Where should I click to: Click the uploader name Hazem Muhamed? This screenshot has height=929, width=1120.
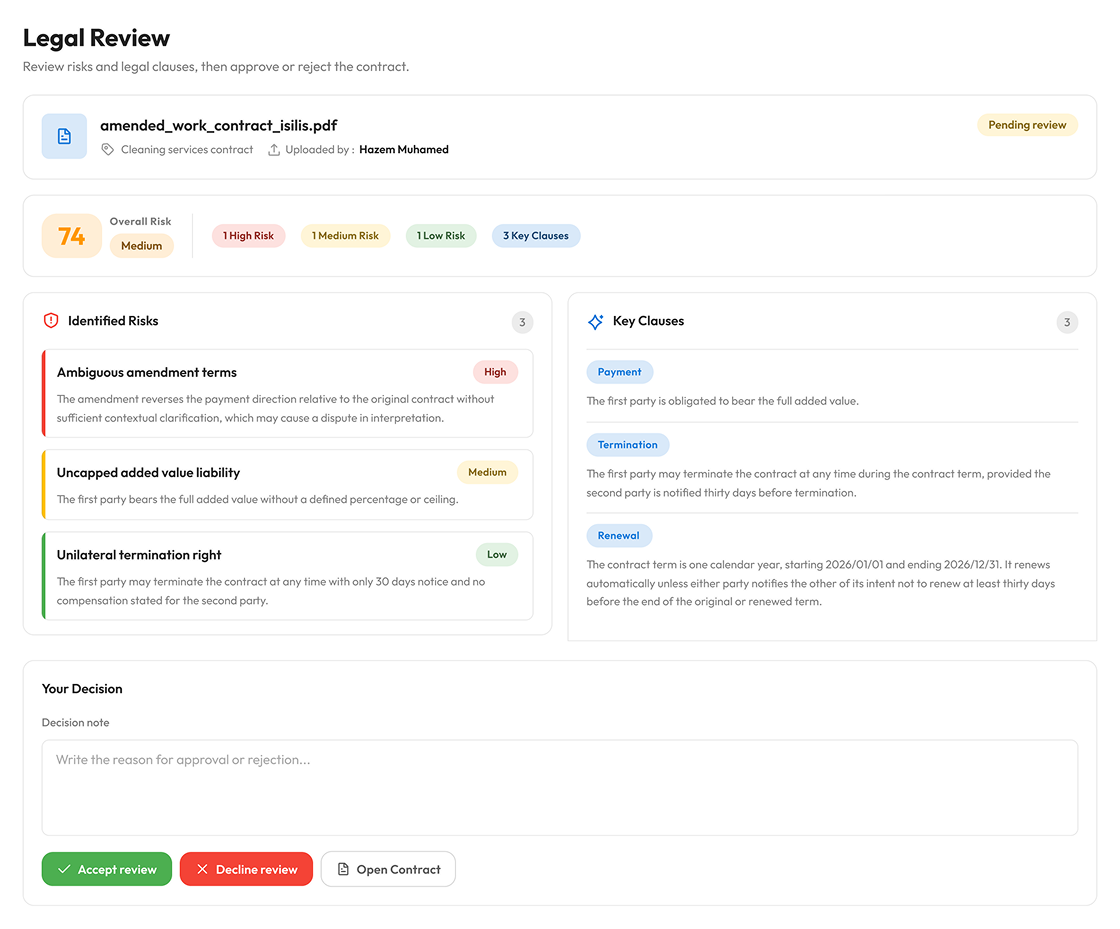click(404, 149)
